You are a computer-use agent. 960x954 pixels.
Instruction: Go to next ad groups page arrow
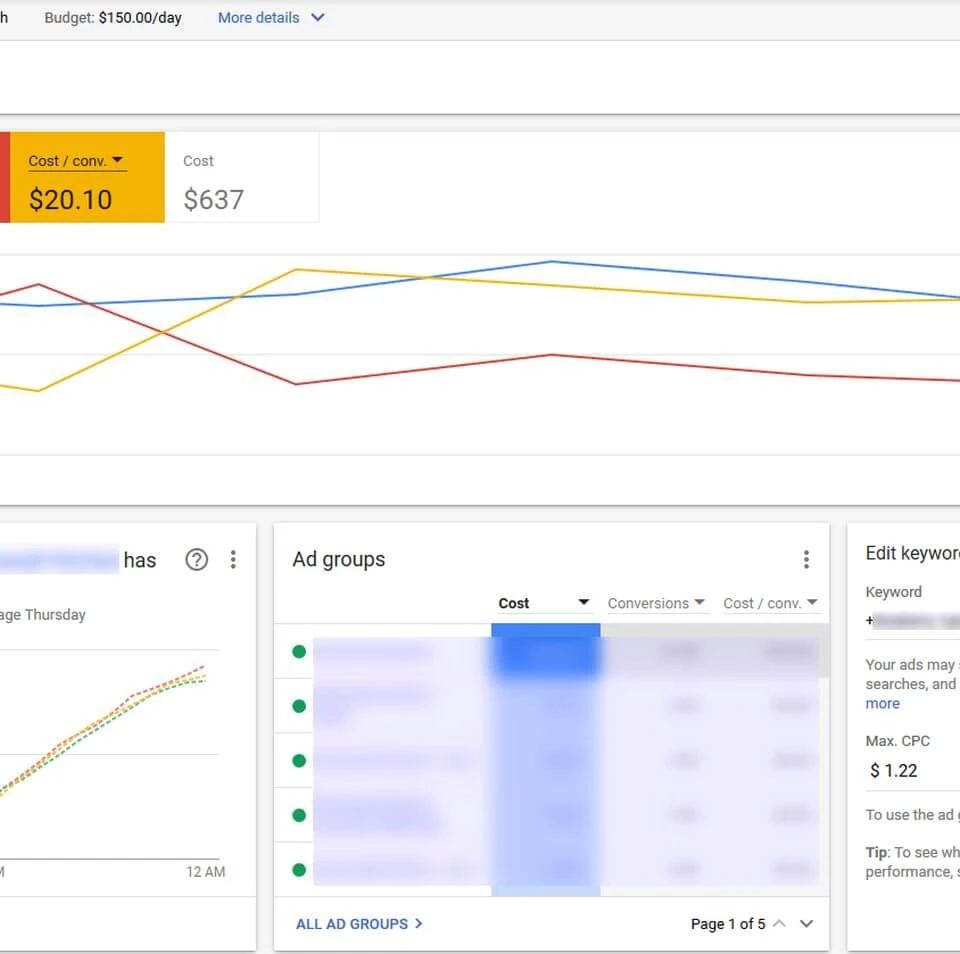tap(806, 923)
